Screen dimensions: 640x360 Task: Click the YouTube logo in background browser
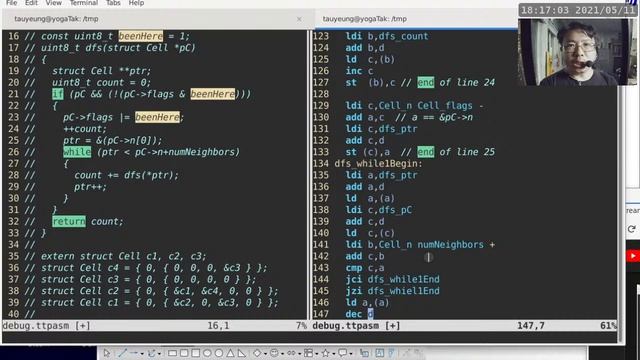(x=633, y=256)
